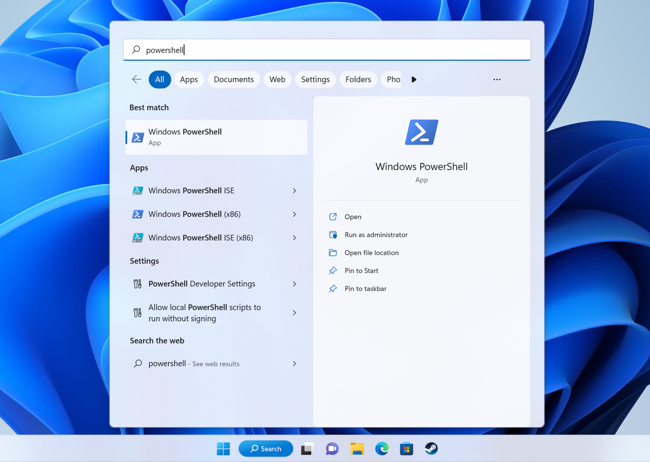Select the Documents filter tab
The height and width of the screenshot is (462, 650).
point(233,79)
